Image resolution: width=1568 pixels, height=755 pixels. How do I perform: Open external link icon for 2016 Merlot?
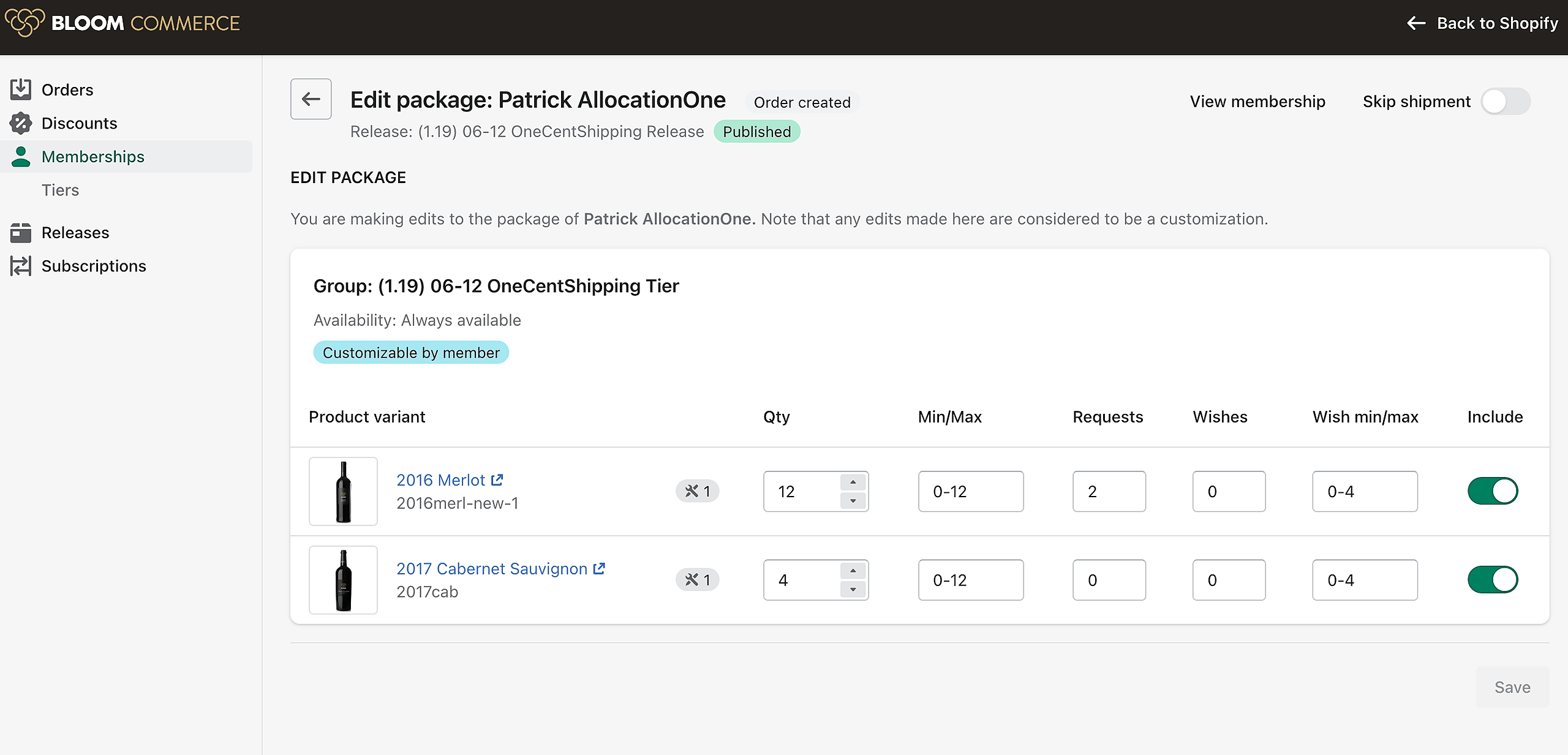pos(497,480)
